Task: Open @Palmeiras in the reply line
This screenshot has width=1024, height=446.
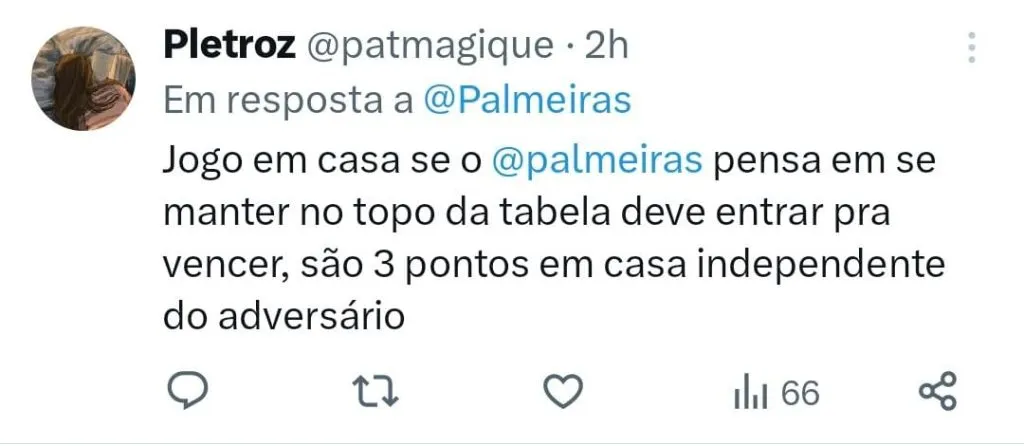Action: click(527, 102)
